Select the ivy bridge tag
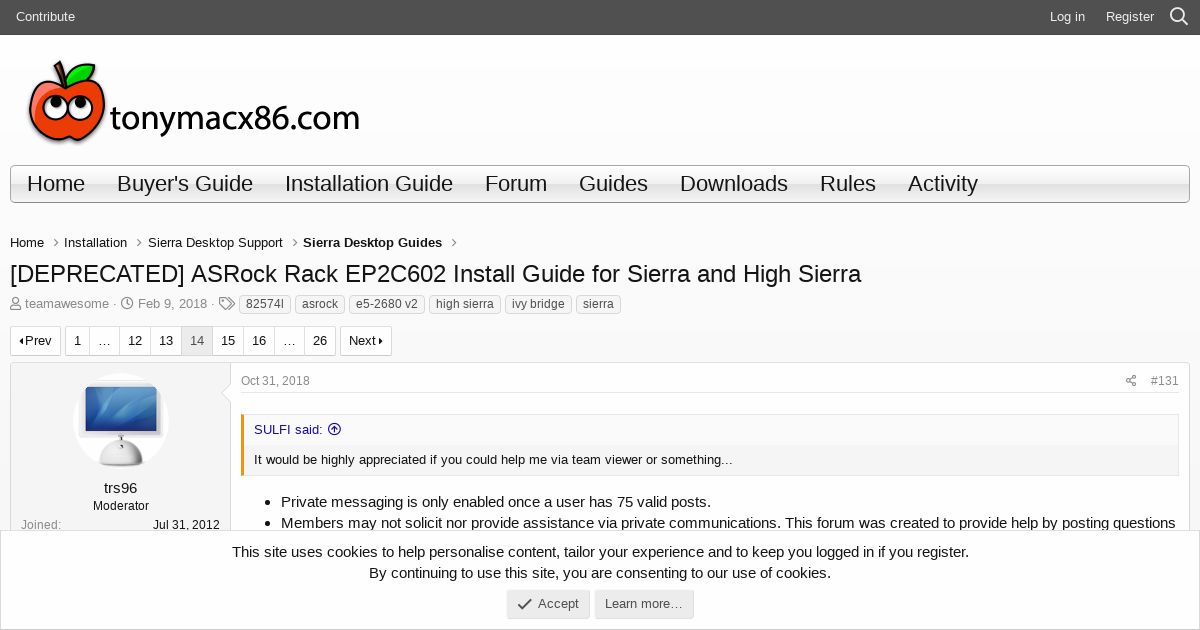This screenshot has width=1200, height=630. tap(538, 304)
